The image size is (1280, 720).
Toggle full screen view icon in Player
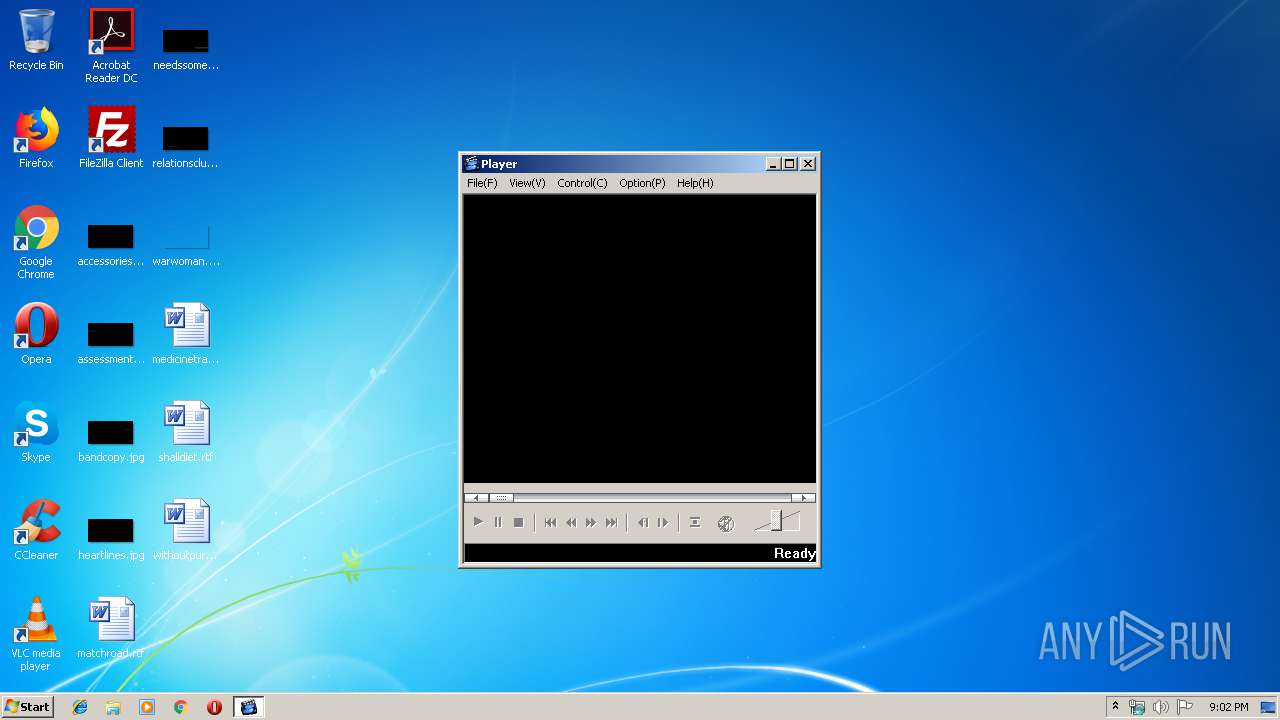coord(695,522)
